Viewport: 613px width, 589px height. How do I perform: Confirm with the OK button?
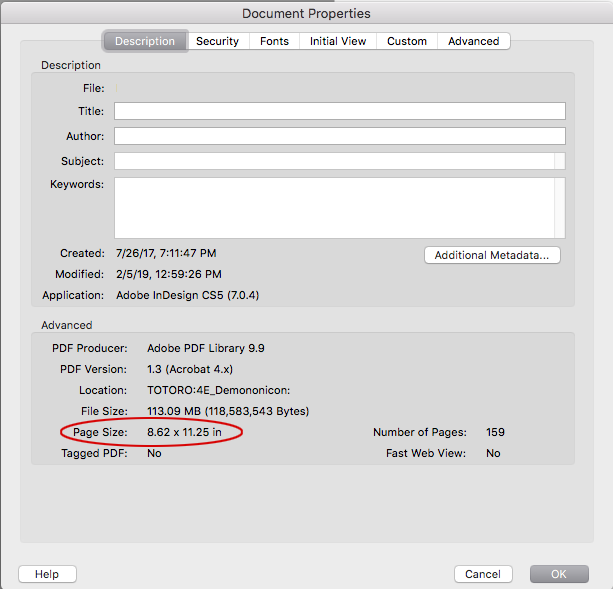pyautogui.click(x=559, y=574)
